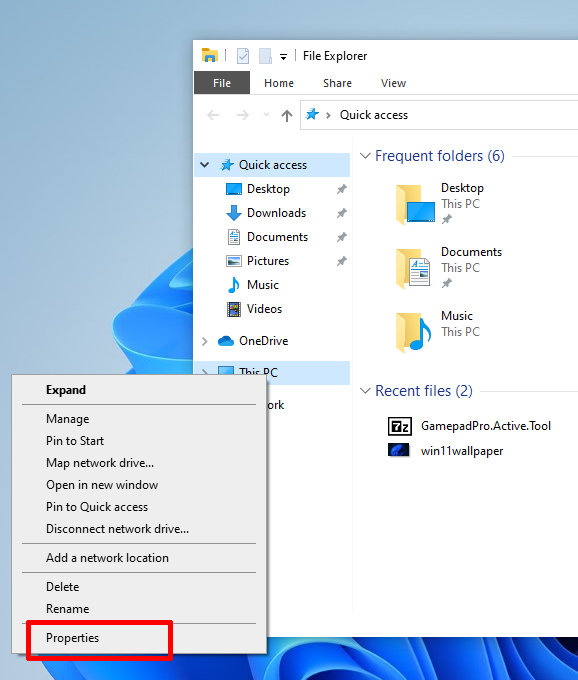Choose Add a network location

tap(139, 558)
